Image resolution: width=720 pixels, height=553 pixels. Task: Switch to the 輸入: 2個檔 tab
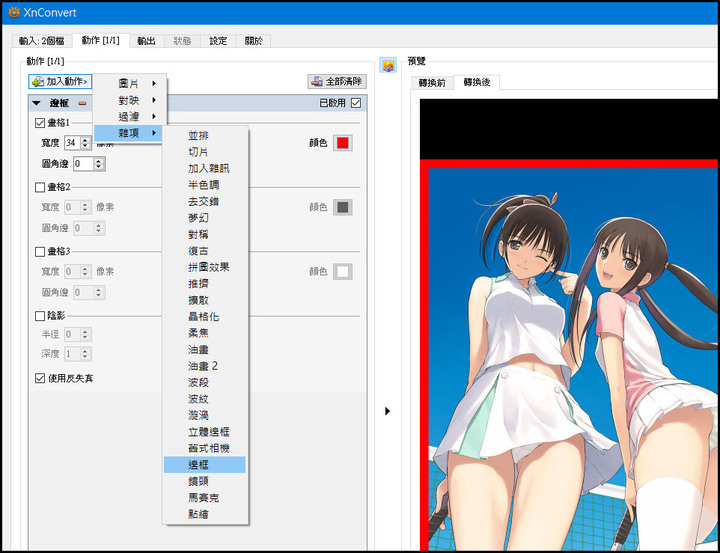[42, 41]
